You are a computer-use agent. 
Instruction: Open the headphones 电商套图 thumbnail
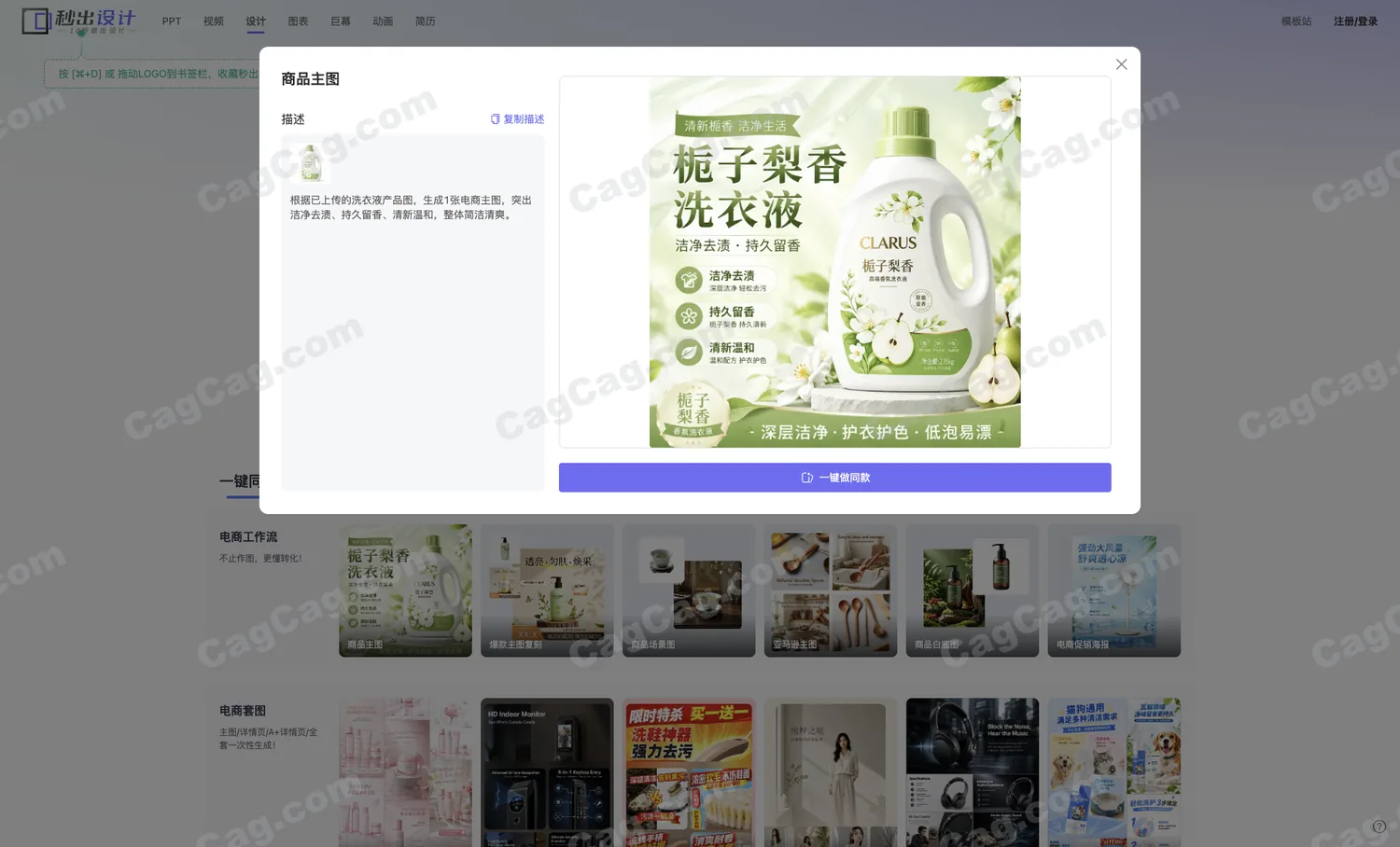[973, 772]
